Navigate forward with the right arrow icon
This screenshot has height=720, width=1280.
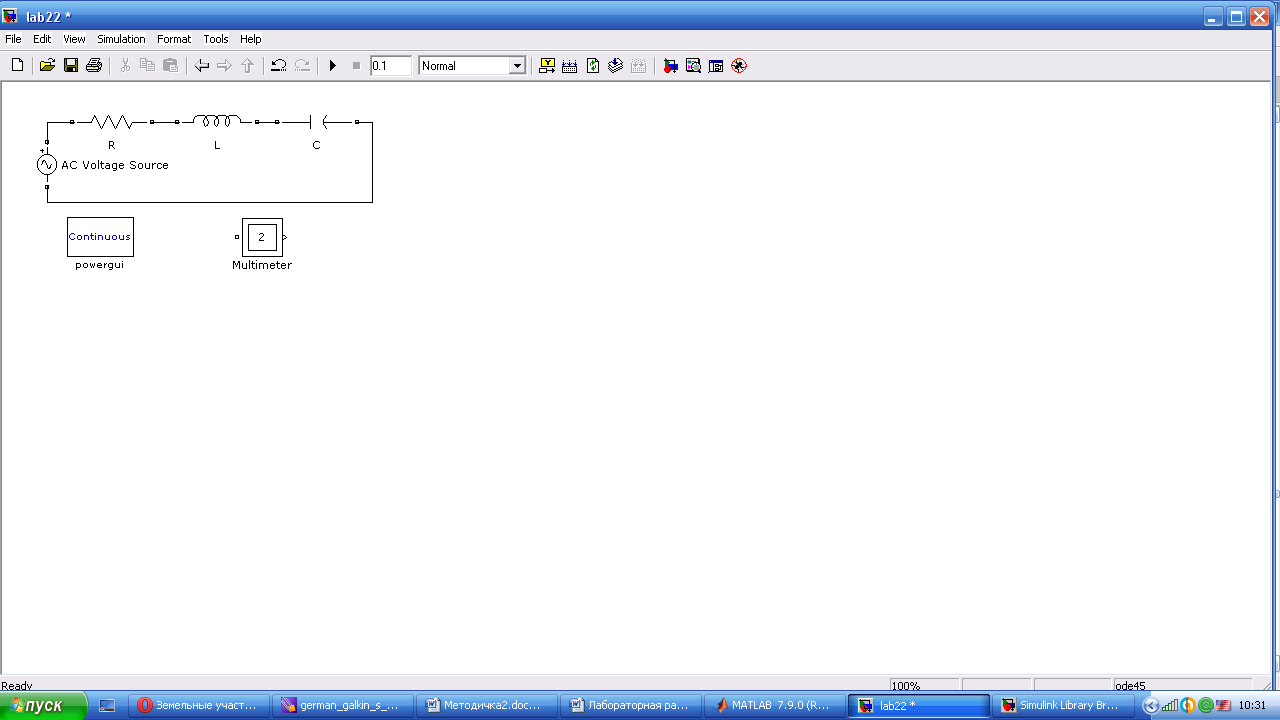tap(224, 66)
